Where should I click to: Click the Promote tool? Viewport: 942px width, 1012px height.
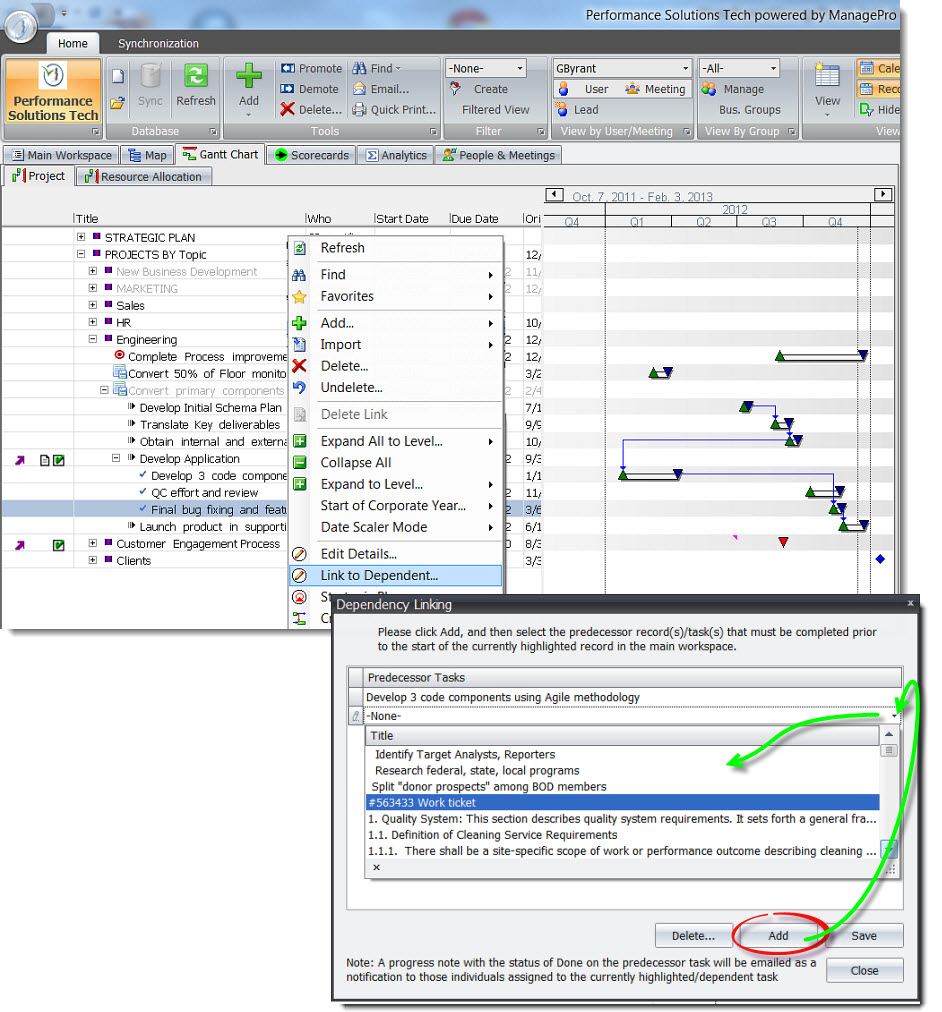[312, 68]
